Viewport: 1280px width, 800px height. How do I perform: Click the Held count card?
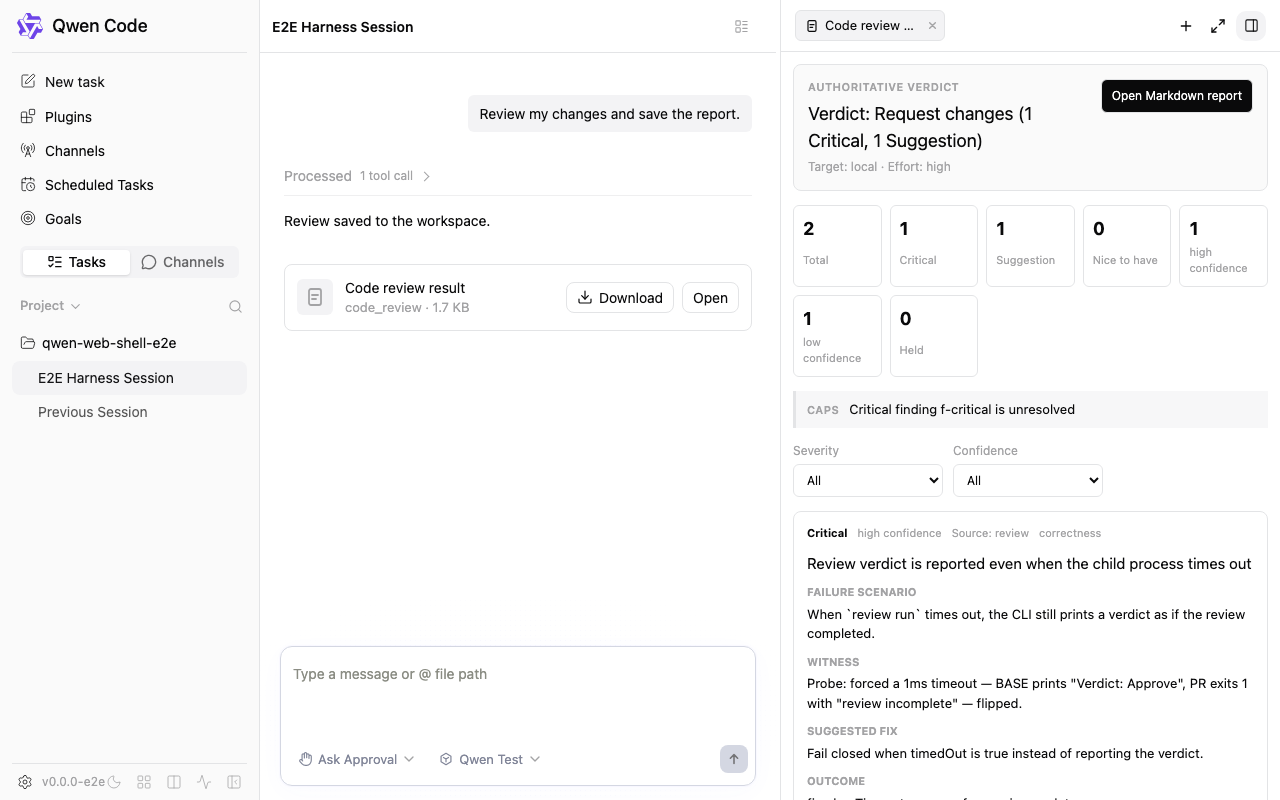(x=933, y=336)
